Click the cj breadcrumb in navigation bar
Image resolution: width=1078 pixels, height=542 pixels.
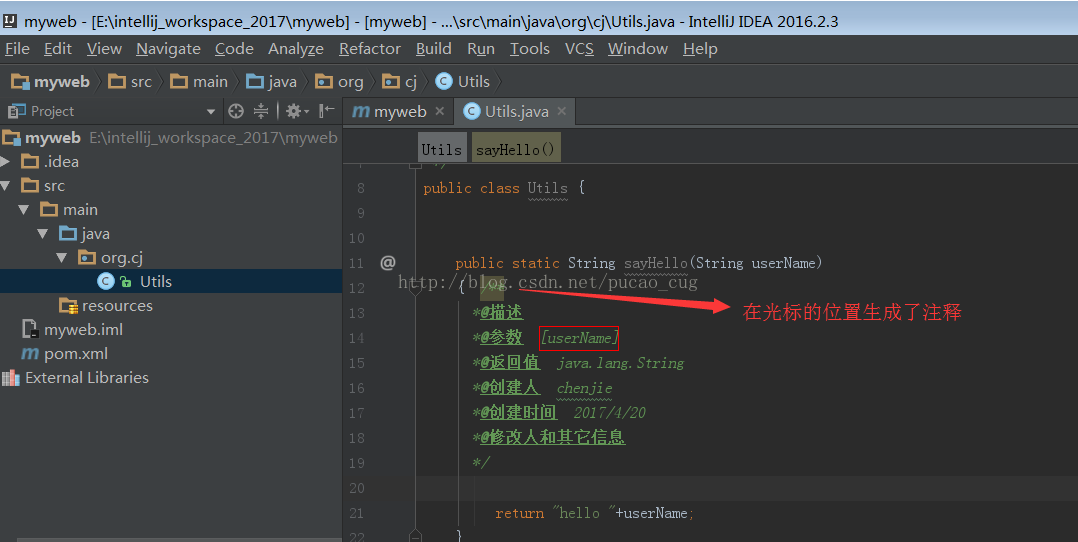click(x=400, y=82)
